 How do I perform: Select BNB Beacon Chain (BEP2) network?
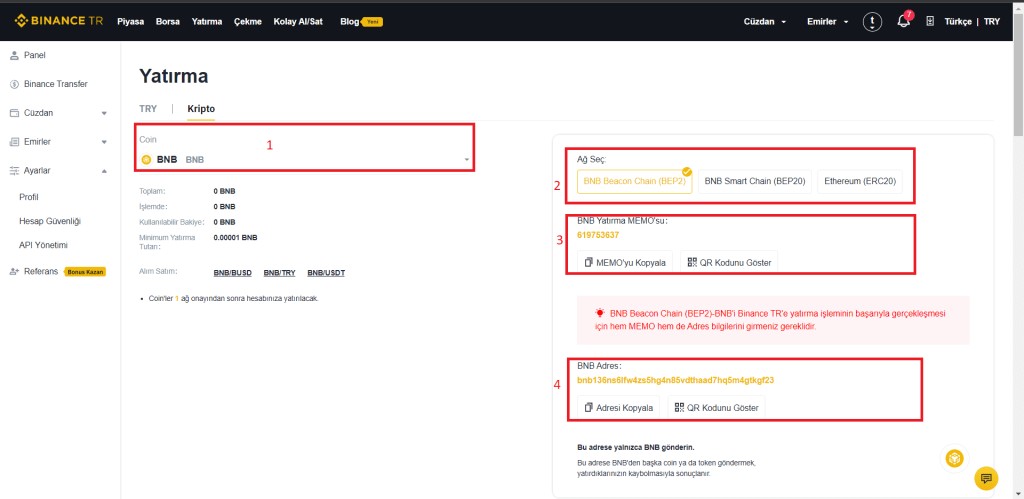point(633,181)
